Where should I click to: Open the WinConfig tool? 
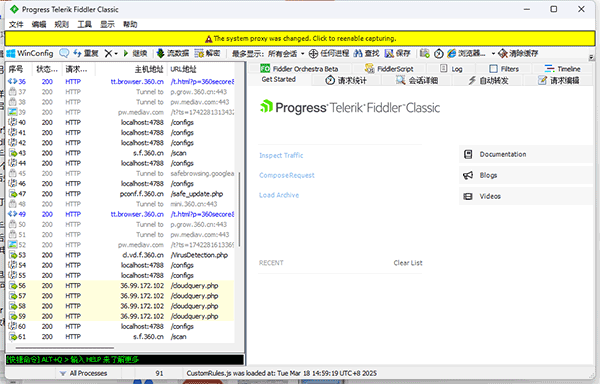pos(30,53)
